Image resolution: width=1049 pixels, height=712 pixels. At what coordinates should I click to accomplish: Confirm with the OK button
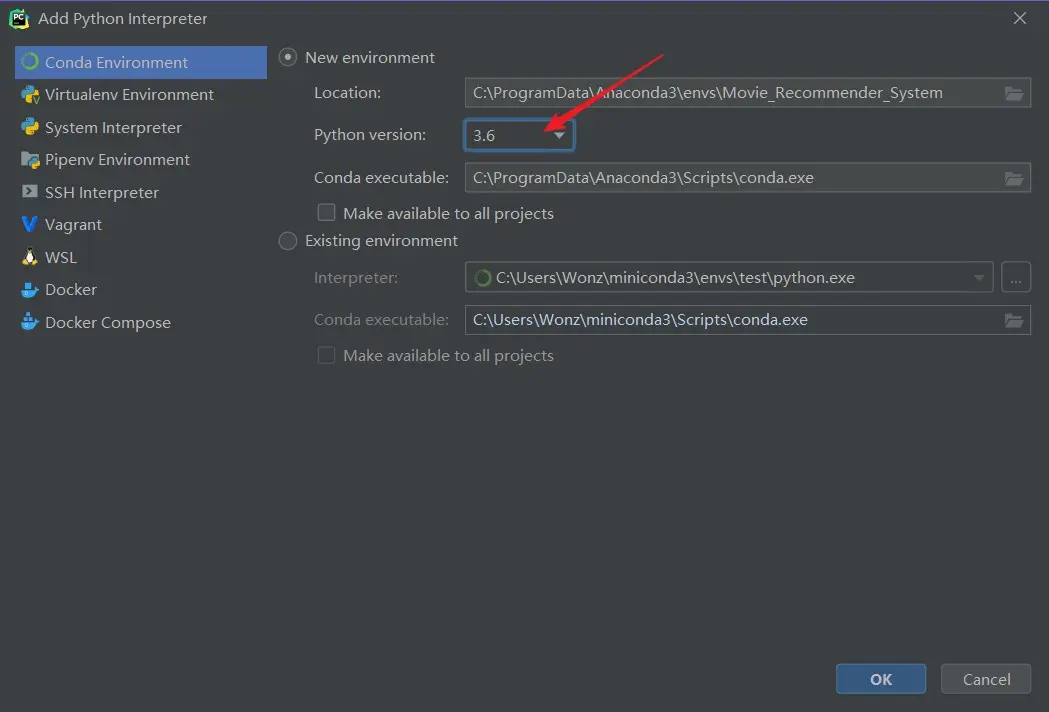(x=880, y=679)
